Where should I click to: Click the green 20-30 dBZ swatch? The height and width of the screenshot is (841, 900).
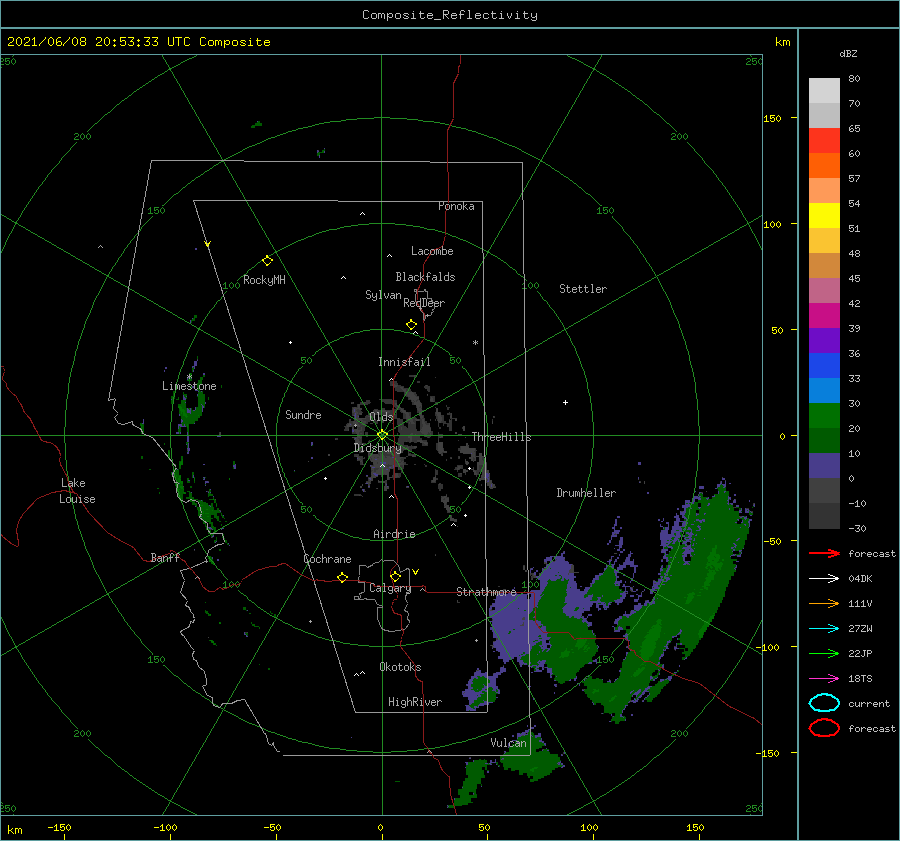[824, 416]
